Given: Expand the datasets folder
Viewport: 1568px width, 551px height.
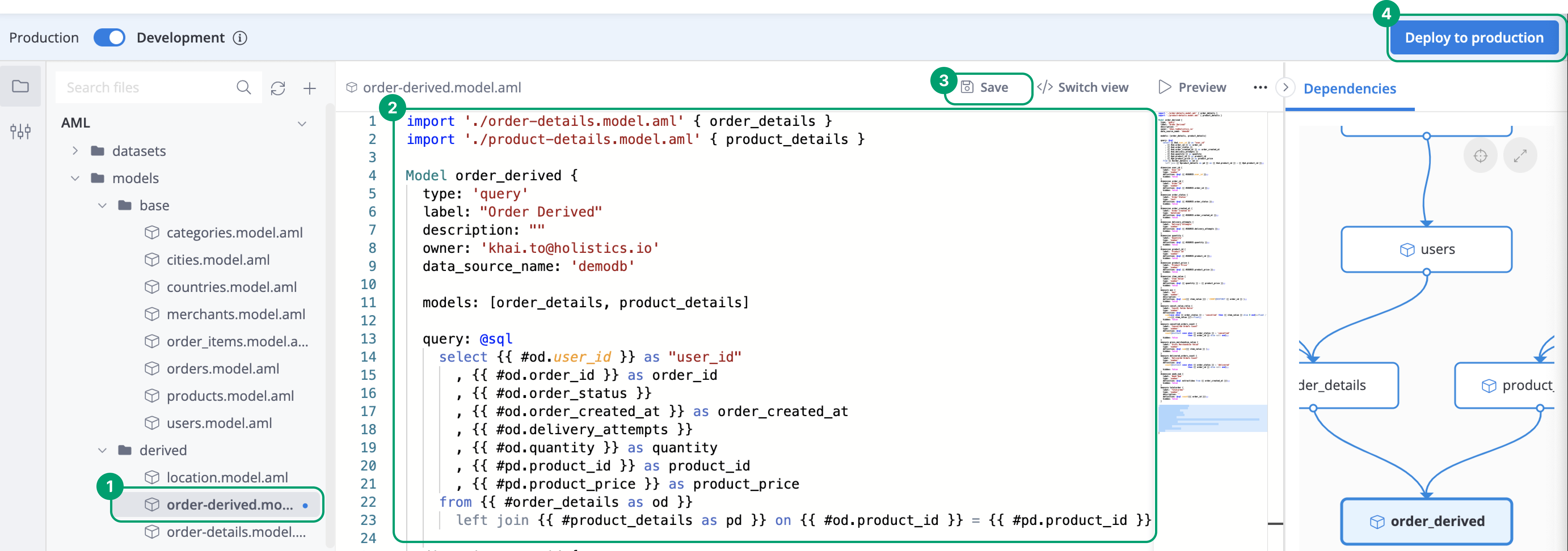Looking at the screenshot, I should point(75,151).
